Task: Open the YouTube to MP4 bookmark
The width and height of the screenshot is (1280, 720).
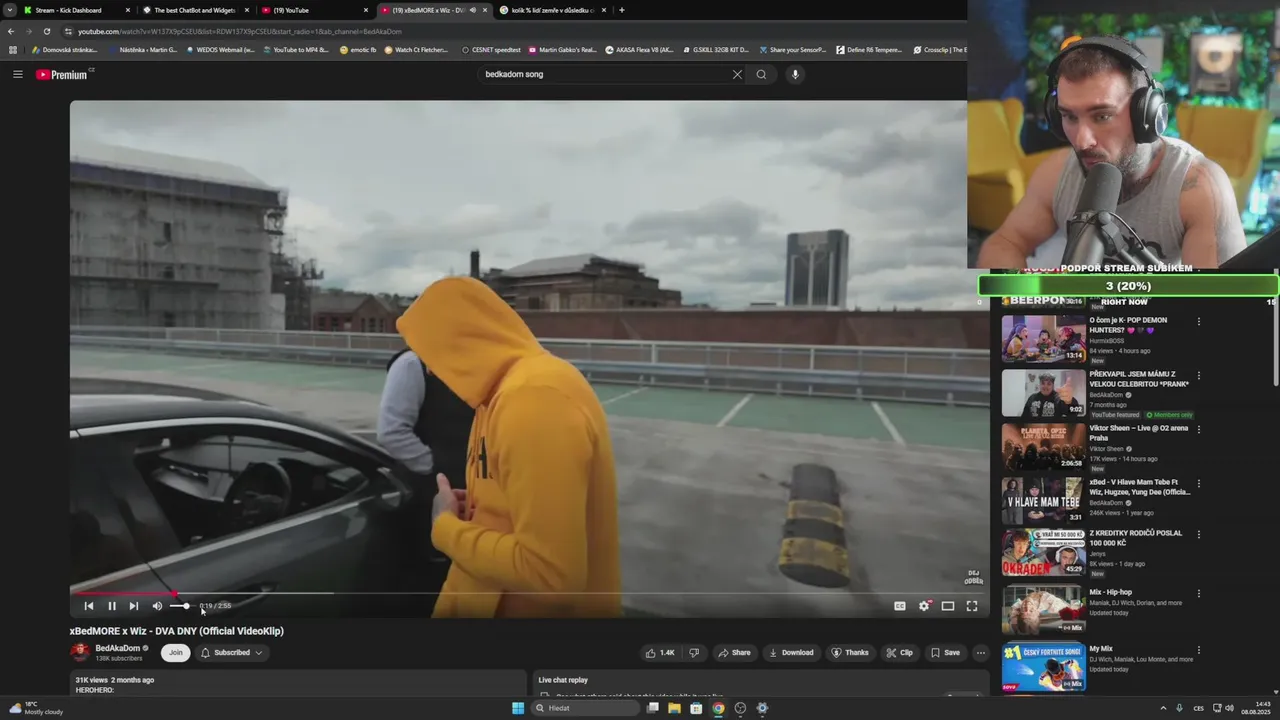Action: point(295,49)
